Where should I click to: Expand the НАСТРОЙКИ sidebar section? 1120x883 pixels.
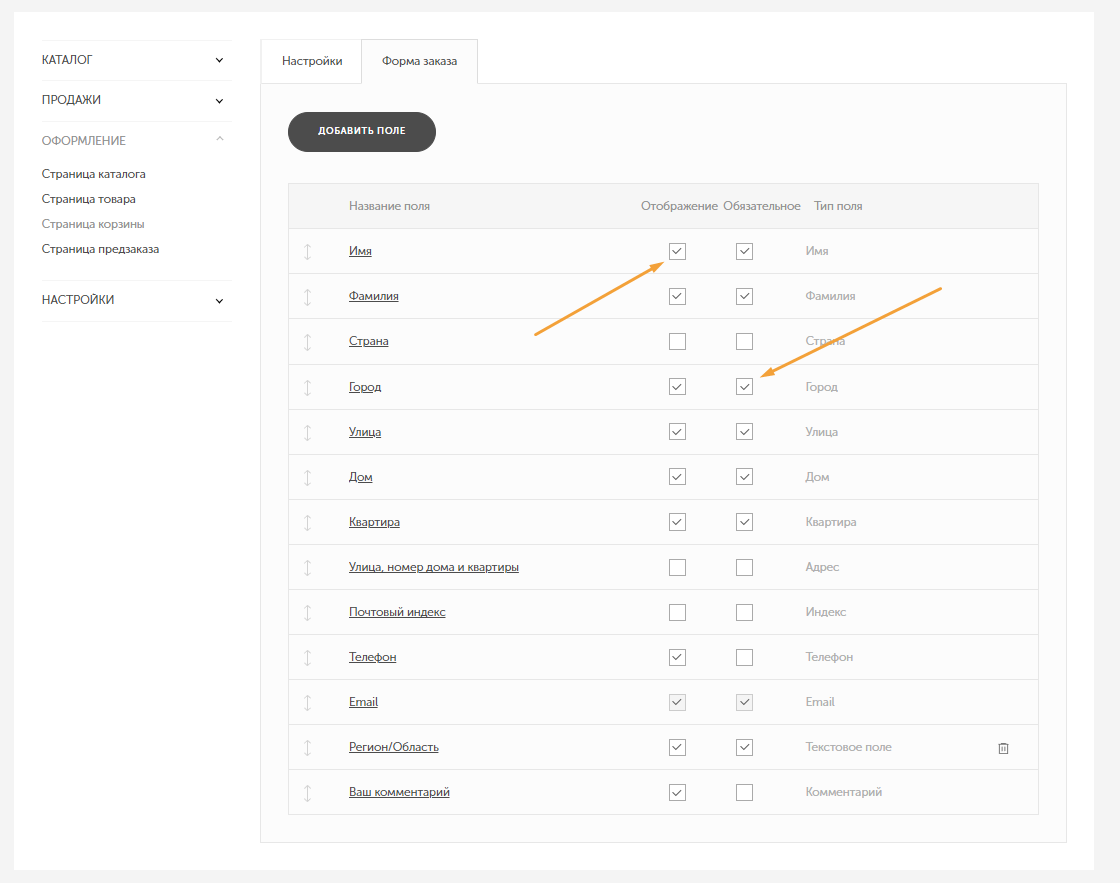219,301
